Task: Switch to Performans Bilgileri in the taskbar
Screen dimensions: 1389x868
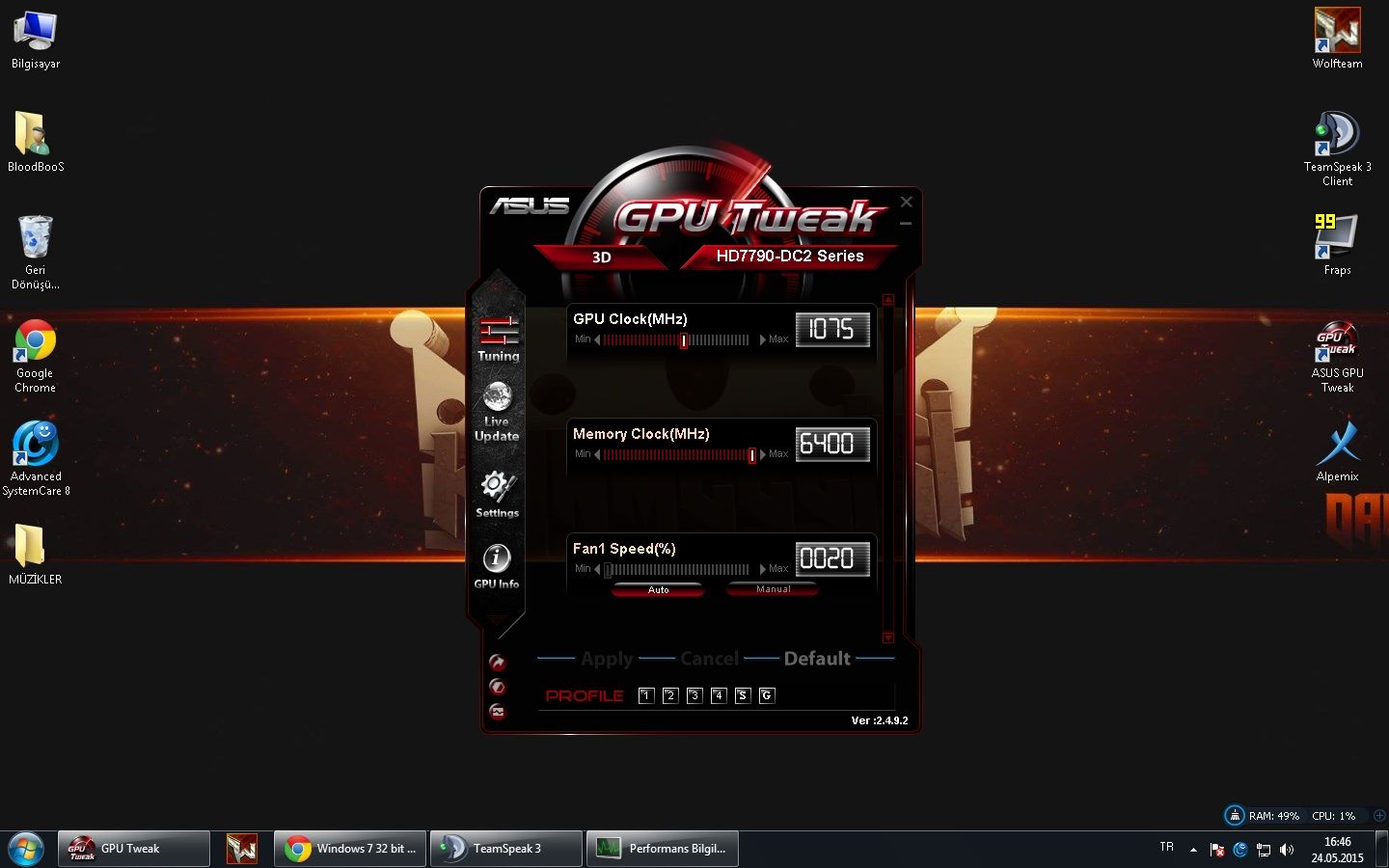Action: pyautogui.click(x=663, y=849)
